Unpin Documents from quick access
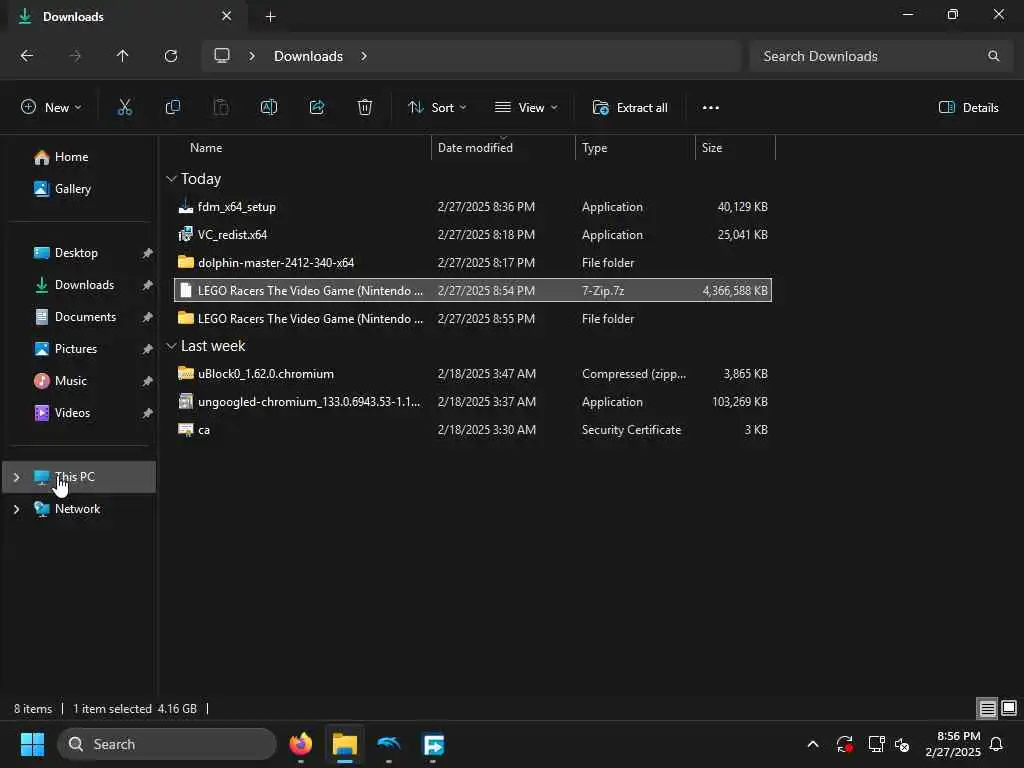Viewport: 1024px width, 768px height. (x=148, y=317)
